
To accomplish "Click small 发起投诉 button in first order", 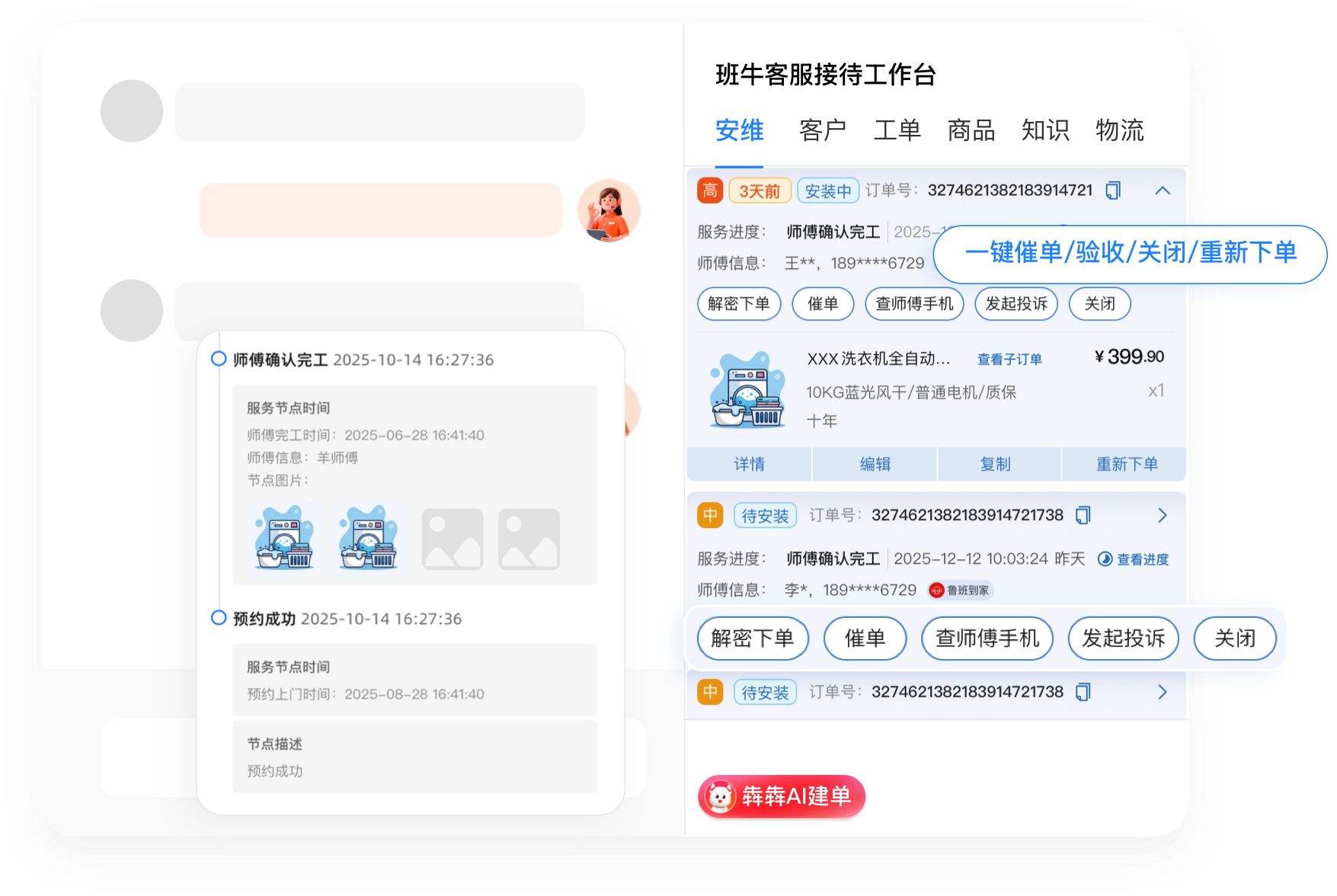I will 1016,304.
